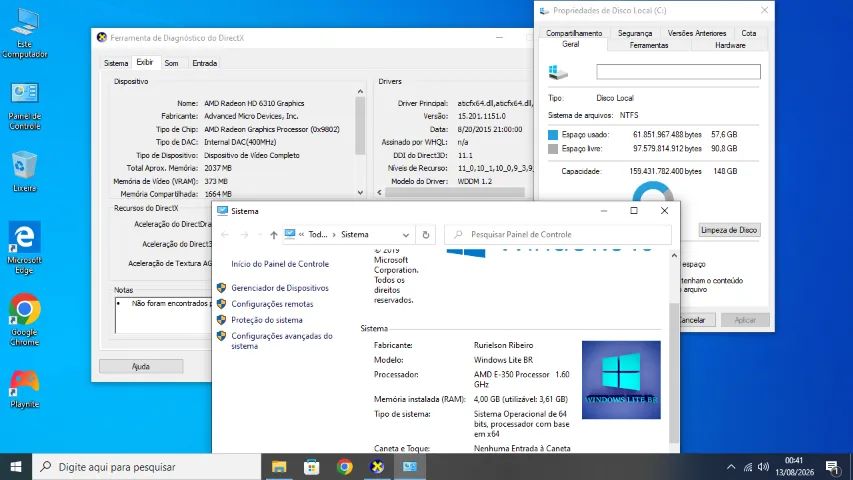Viewport: 853px width, 480px height.
Task: Open Este Computador desktop icon
Action: coord(24,34)
